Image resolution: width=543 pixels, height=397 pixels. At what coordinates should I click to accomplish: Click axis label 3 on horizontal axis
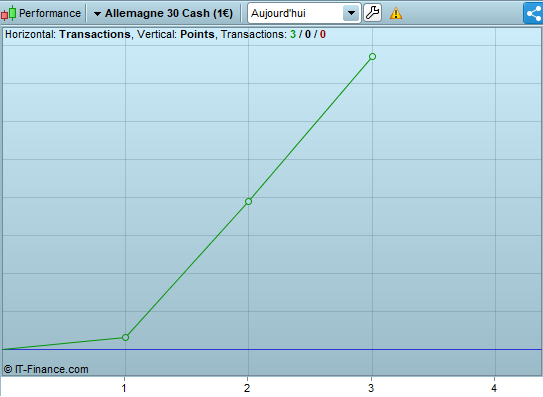pyautogui.click(x=371, y=388)
